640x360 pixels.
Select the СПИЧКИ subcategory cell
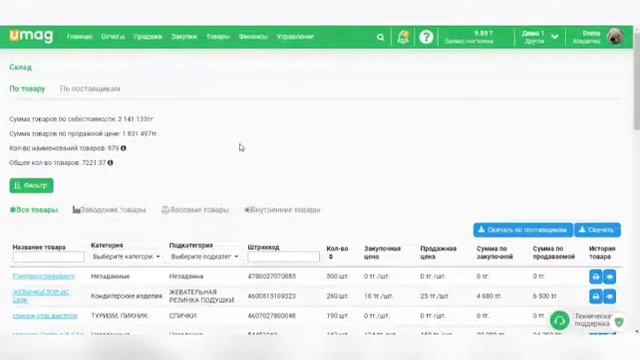pos(182,316)
